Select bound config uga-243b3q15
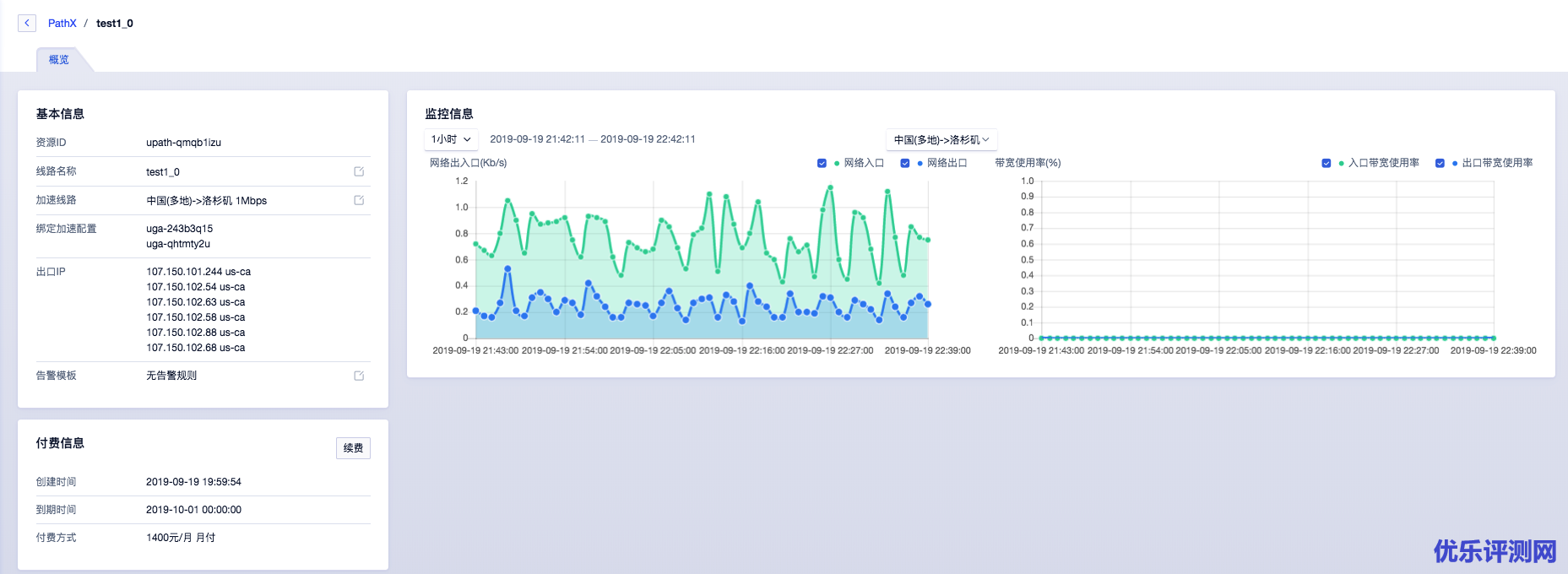Viewport: 1568px width, 574px height. point(180,229)
